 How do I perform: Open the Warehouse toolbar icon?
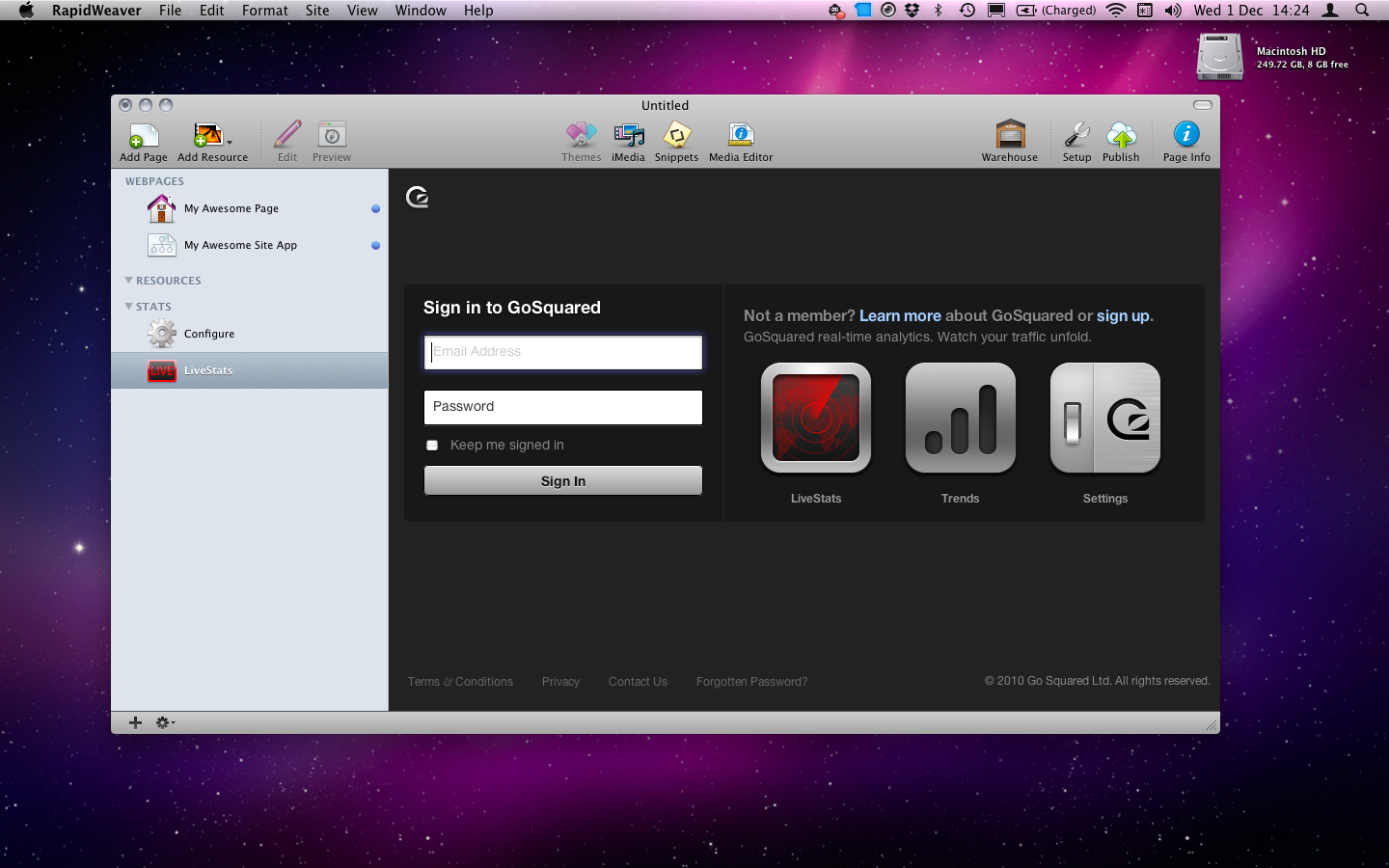point(1010,134)
